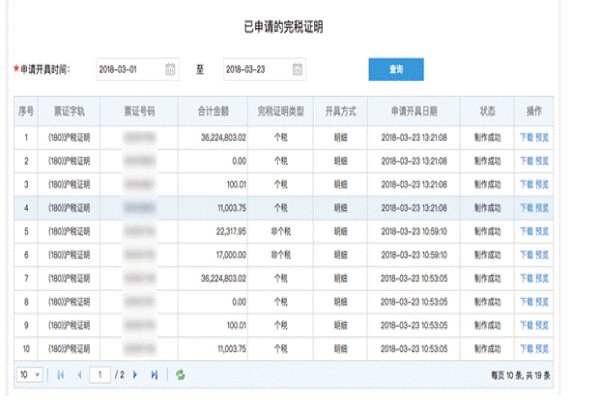Image resolution: width=600 pixels, height=400 pixels.
Task: Click 下载 link in row 10
Action: pyautogui.click(x=527, y=349)
